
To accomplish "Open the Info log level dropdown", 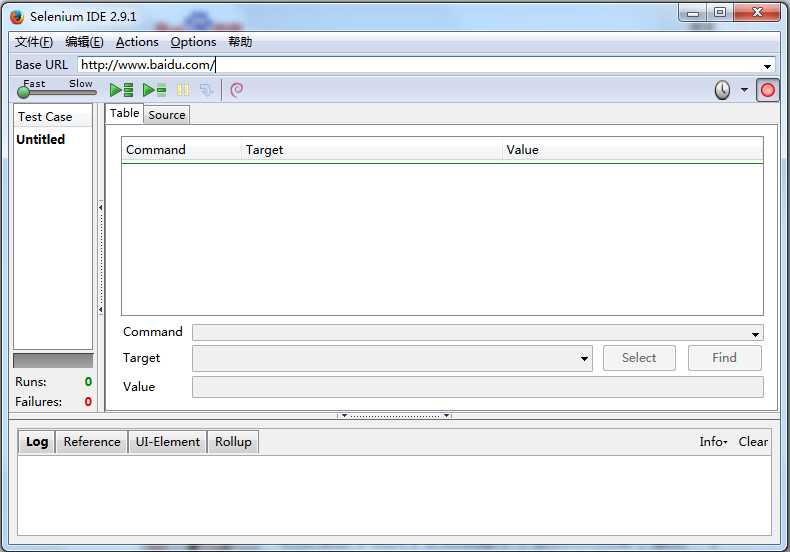I will point(713,442).
